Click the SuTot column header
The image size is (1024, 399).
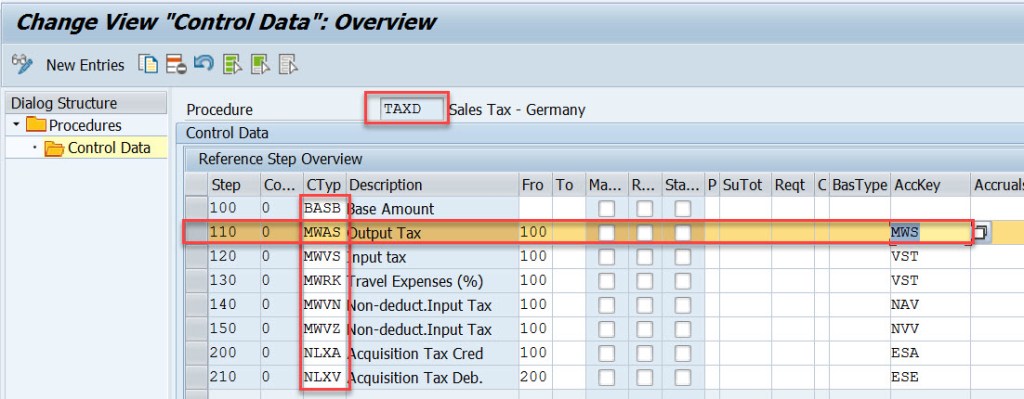(745, 185)
